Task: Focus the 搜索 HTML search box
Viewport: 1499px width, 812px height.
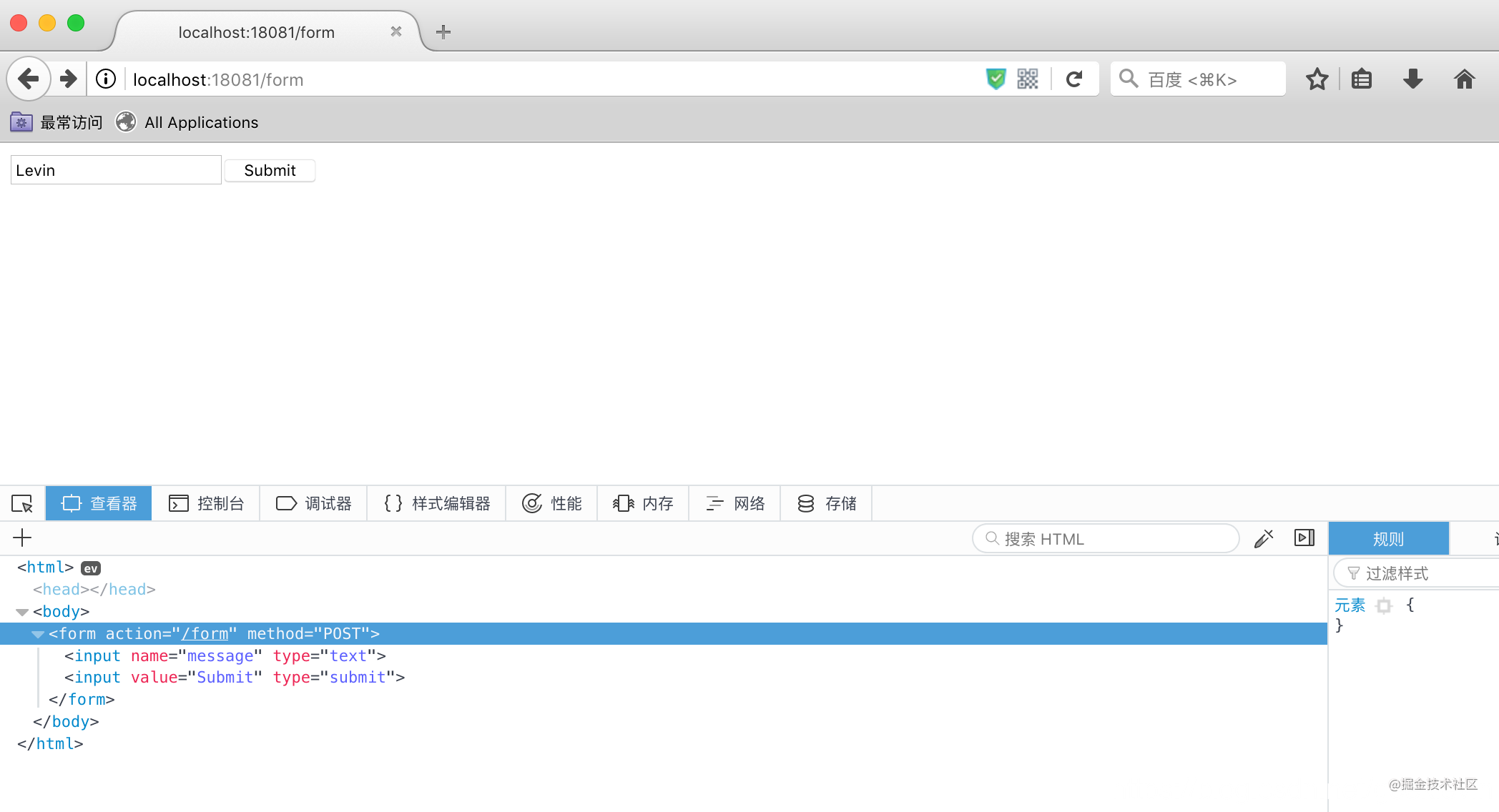Action: (x=1105, y=539)
